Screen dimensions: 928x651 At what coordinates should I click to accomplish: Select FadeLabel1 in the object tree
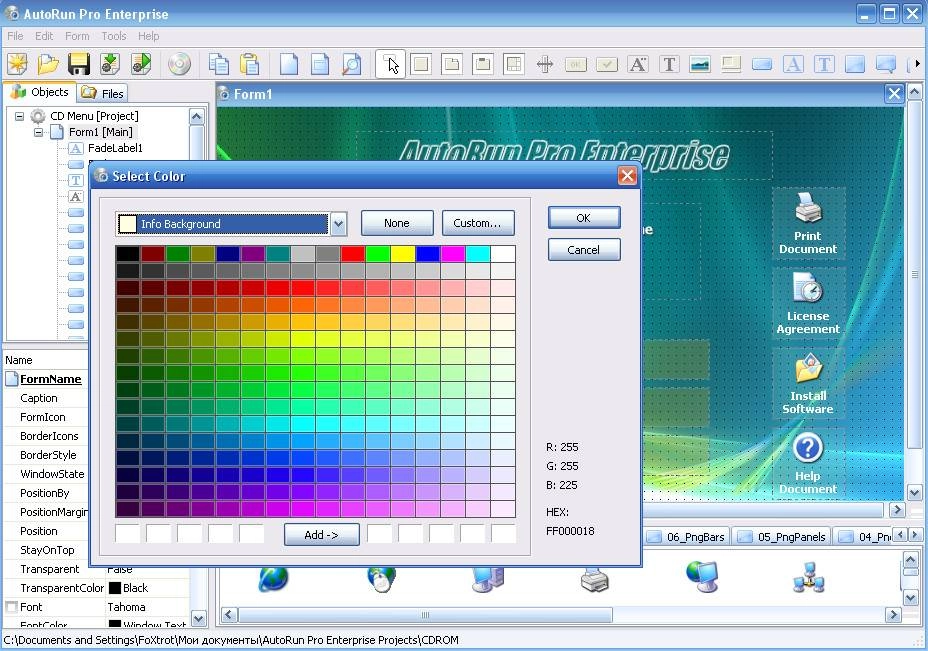pyautogui.click(x=115, y=148)
